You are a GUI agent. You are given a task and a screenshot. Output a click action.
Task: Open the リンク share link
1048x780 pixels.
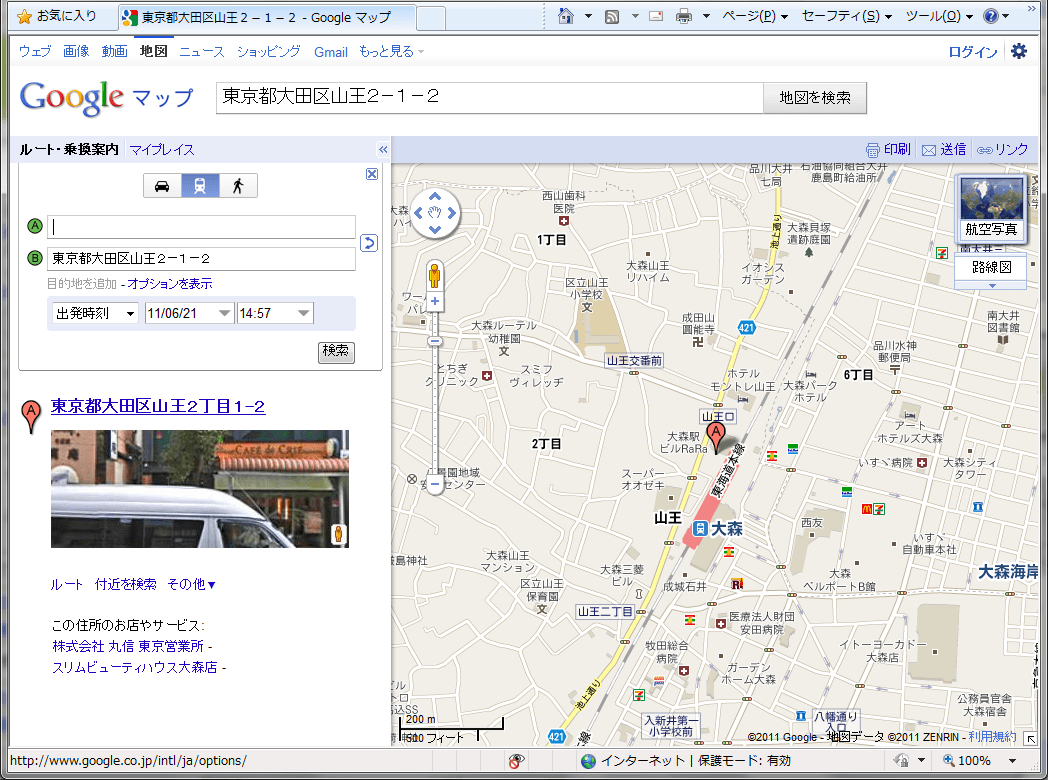coord(1003,149)
